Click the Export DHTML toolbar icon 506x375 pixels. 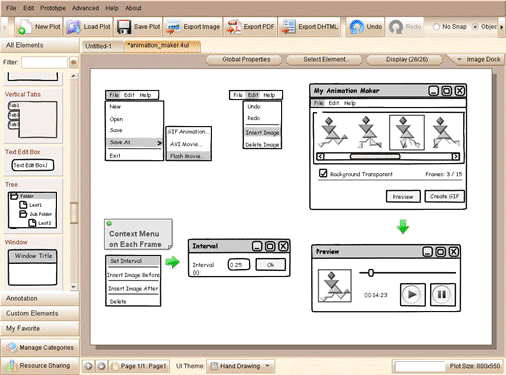(288, 27)
